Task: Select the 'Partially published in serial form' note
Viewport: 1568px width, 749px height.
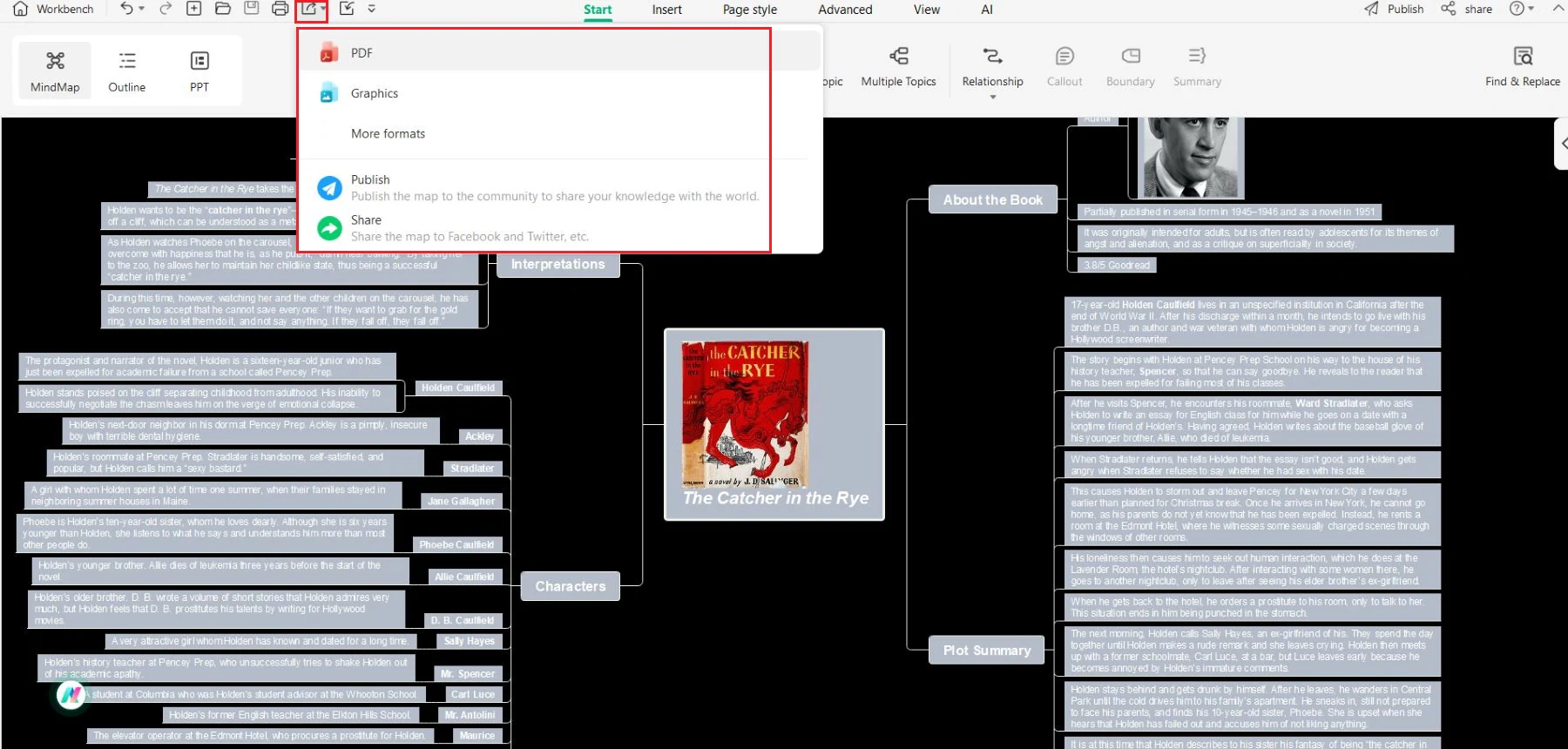Action: point(1229,212)
